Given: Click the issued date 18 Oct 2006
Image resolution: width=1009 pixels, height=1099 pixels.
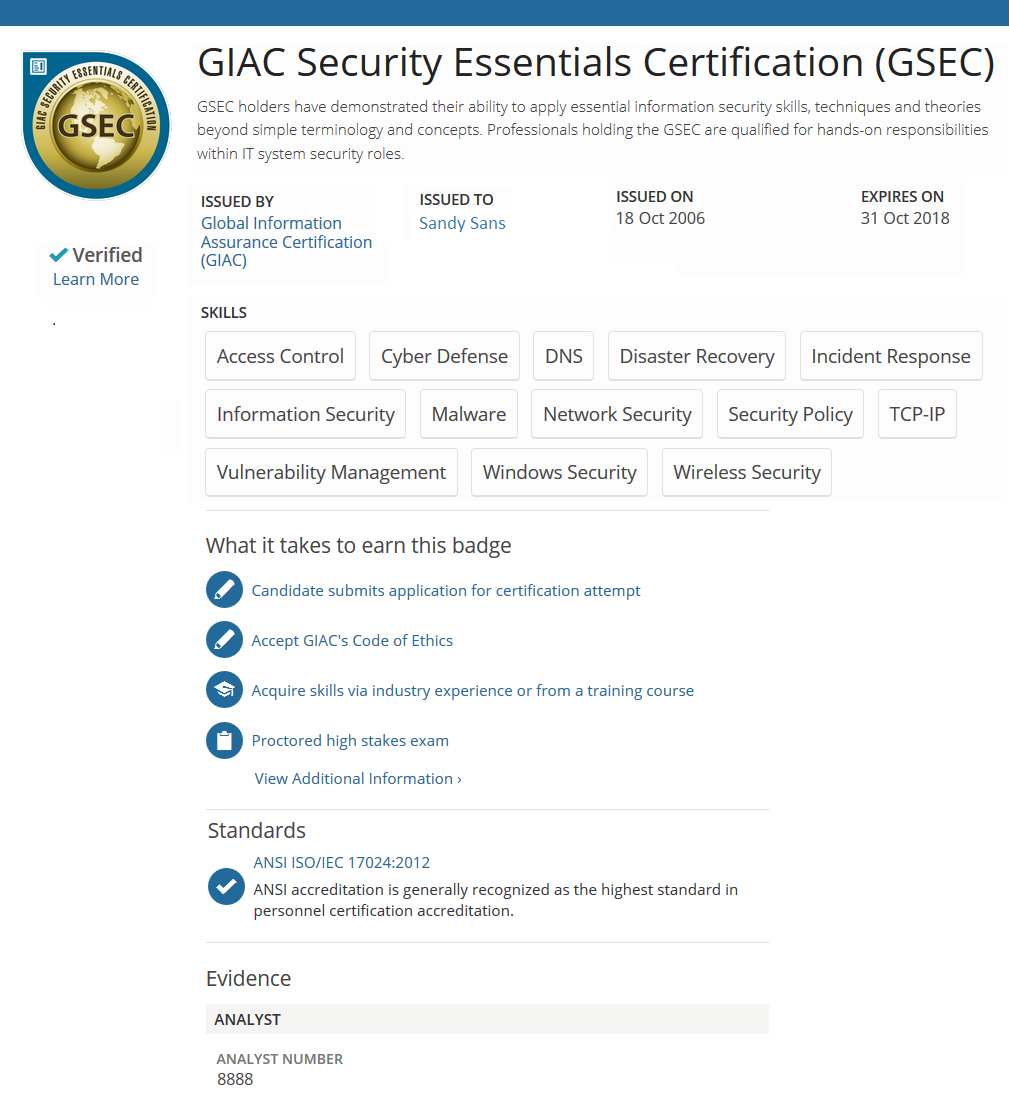Looking at the screenshot, I should click(660, 219).
